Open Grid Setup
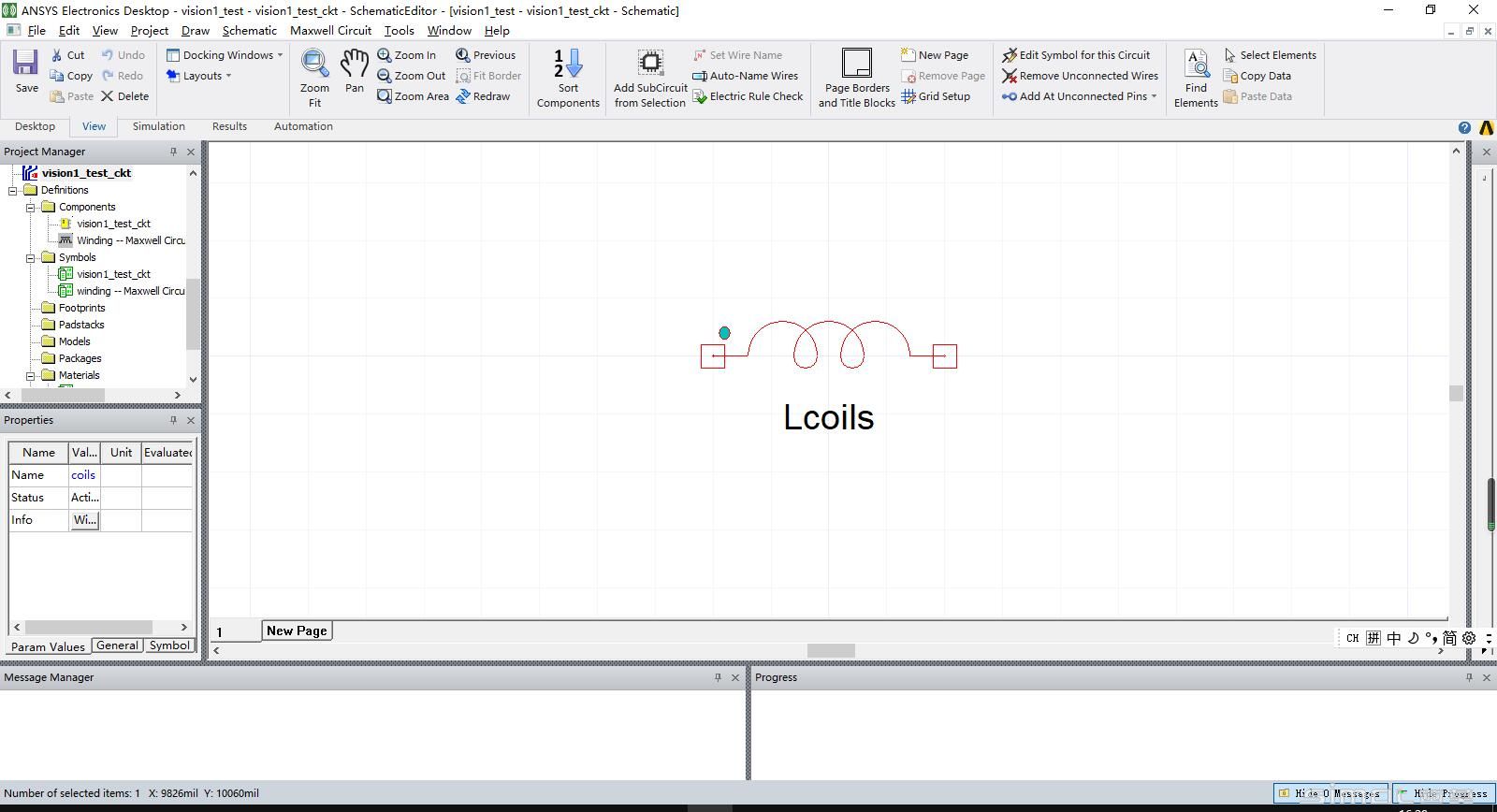 tap(936, 96)
